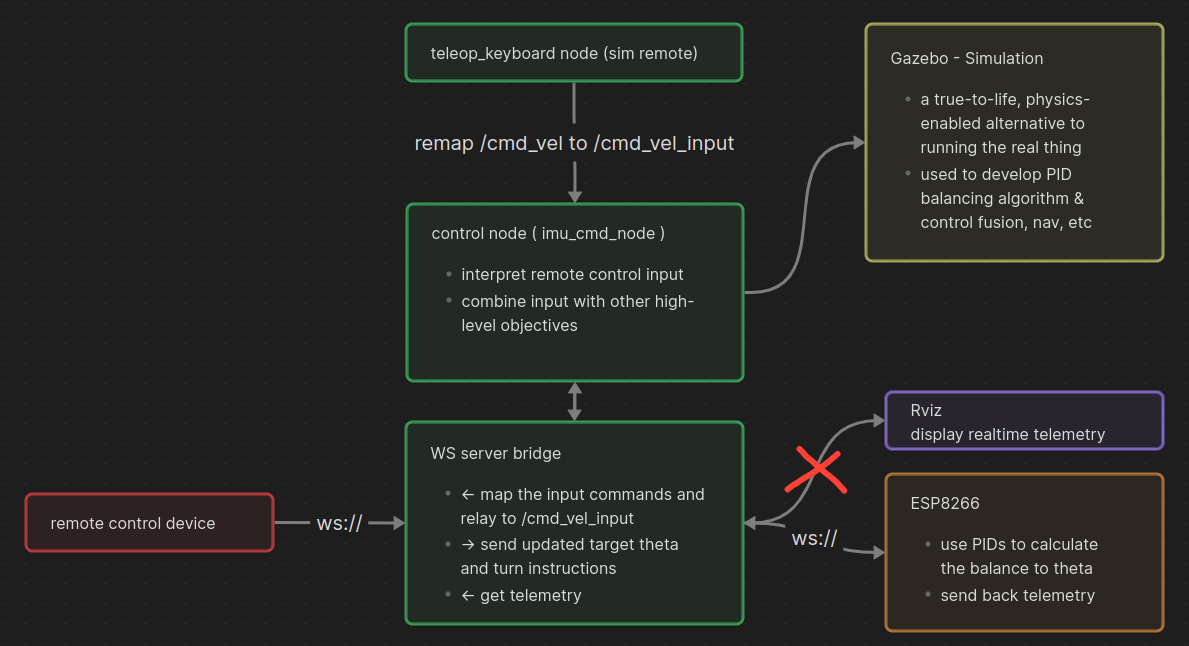The image size is (1189, 646).
Task: Select the WS server bridge card title
Action: pyautogui.click(x=495, y=453)
